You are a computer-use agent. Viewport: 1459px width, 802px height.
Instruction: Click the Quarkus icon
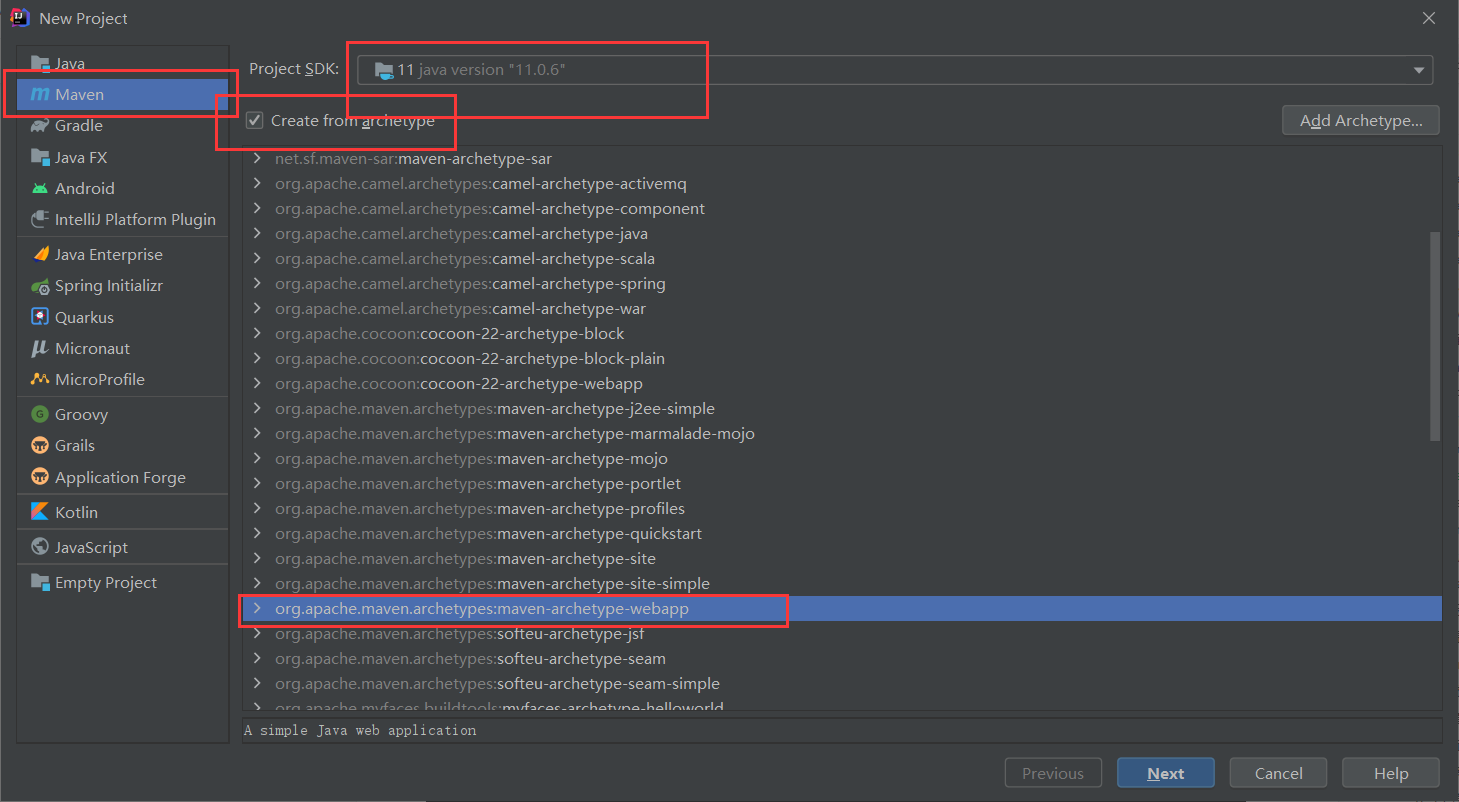tap(40, 317)
